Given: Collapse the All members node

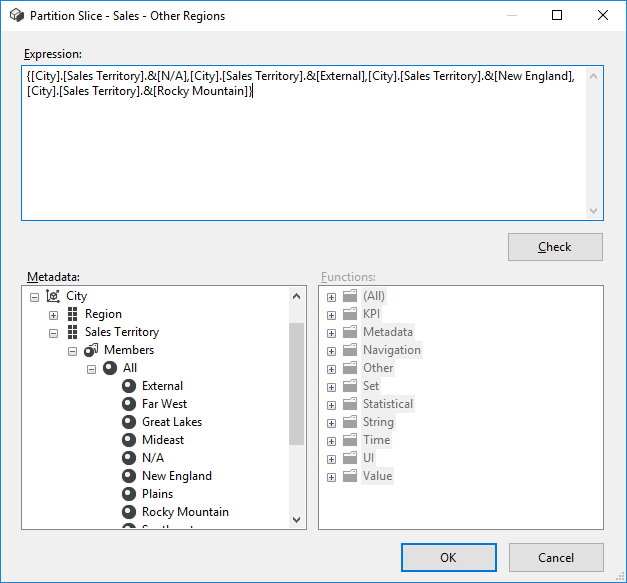Looking at the screenshot, I should tap(91, 369).
